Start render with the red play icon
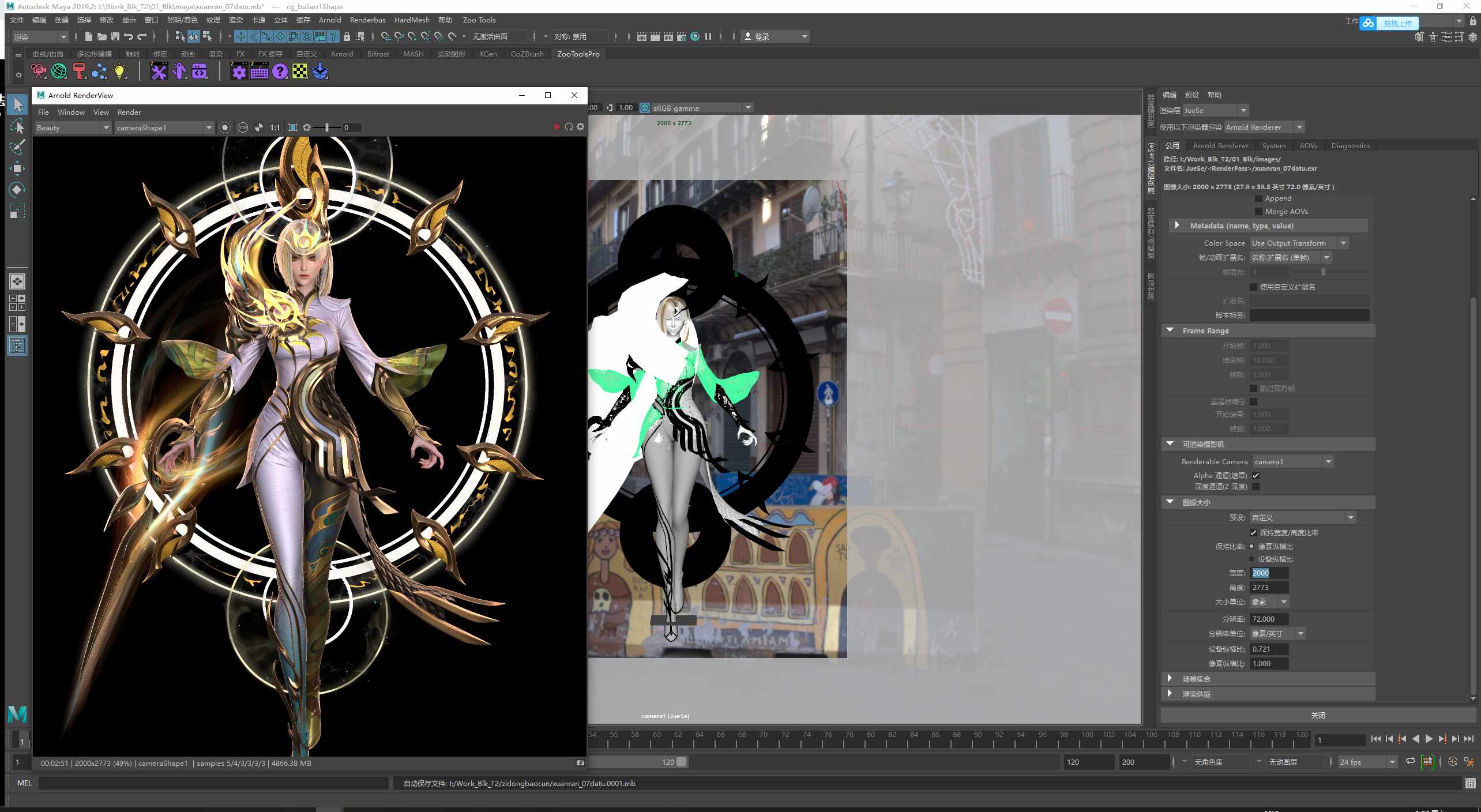This screenshot has height=812, width=1481. (557, 127)
